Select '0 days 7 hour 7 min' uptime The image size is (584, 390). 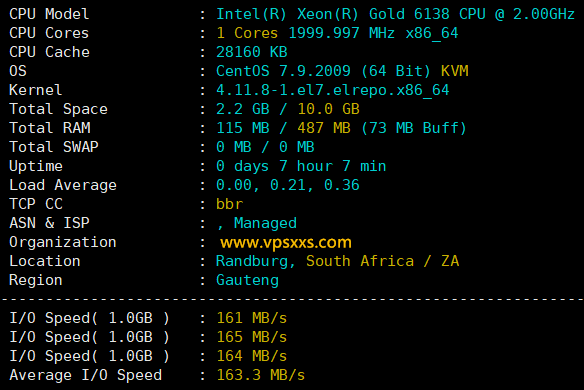coord(301,166)
